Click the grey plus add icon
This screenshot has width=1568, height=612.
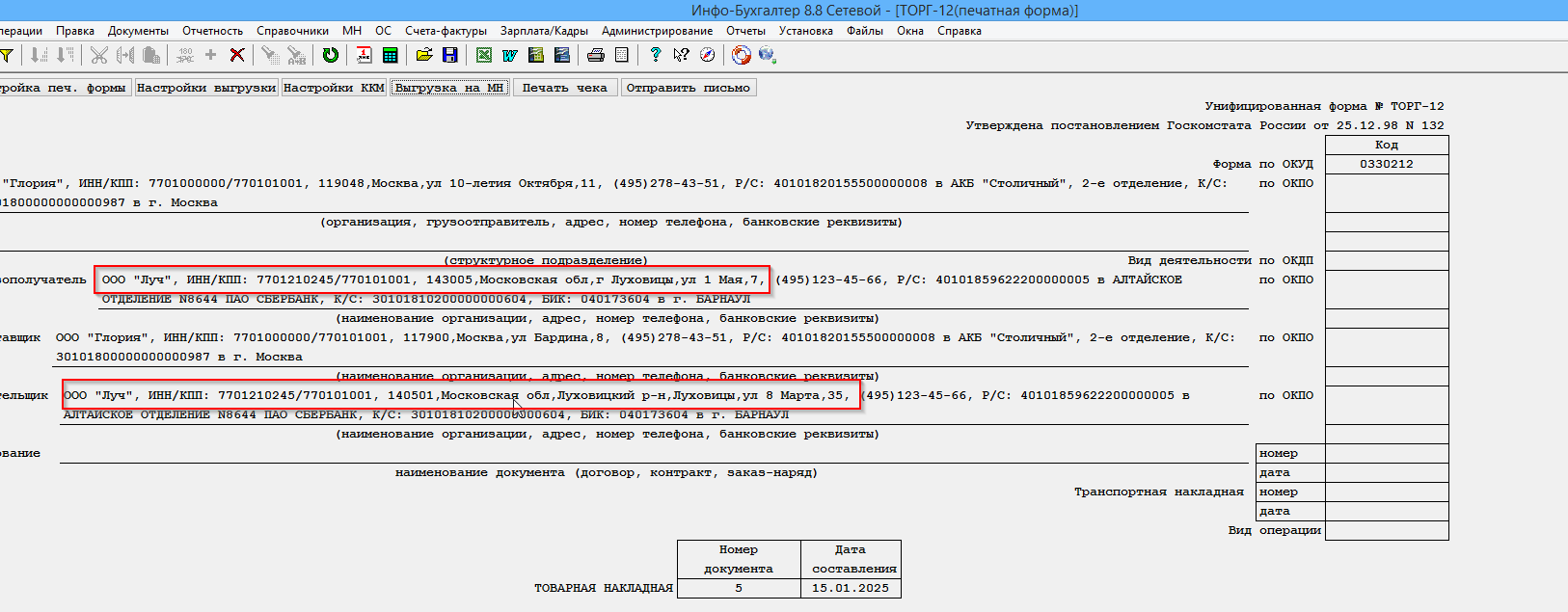coord(211,55)
